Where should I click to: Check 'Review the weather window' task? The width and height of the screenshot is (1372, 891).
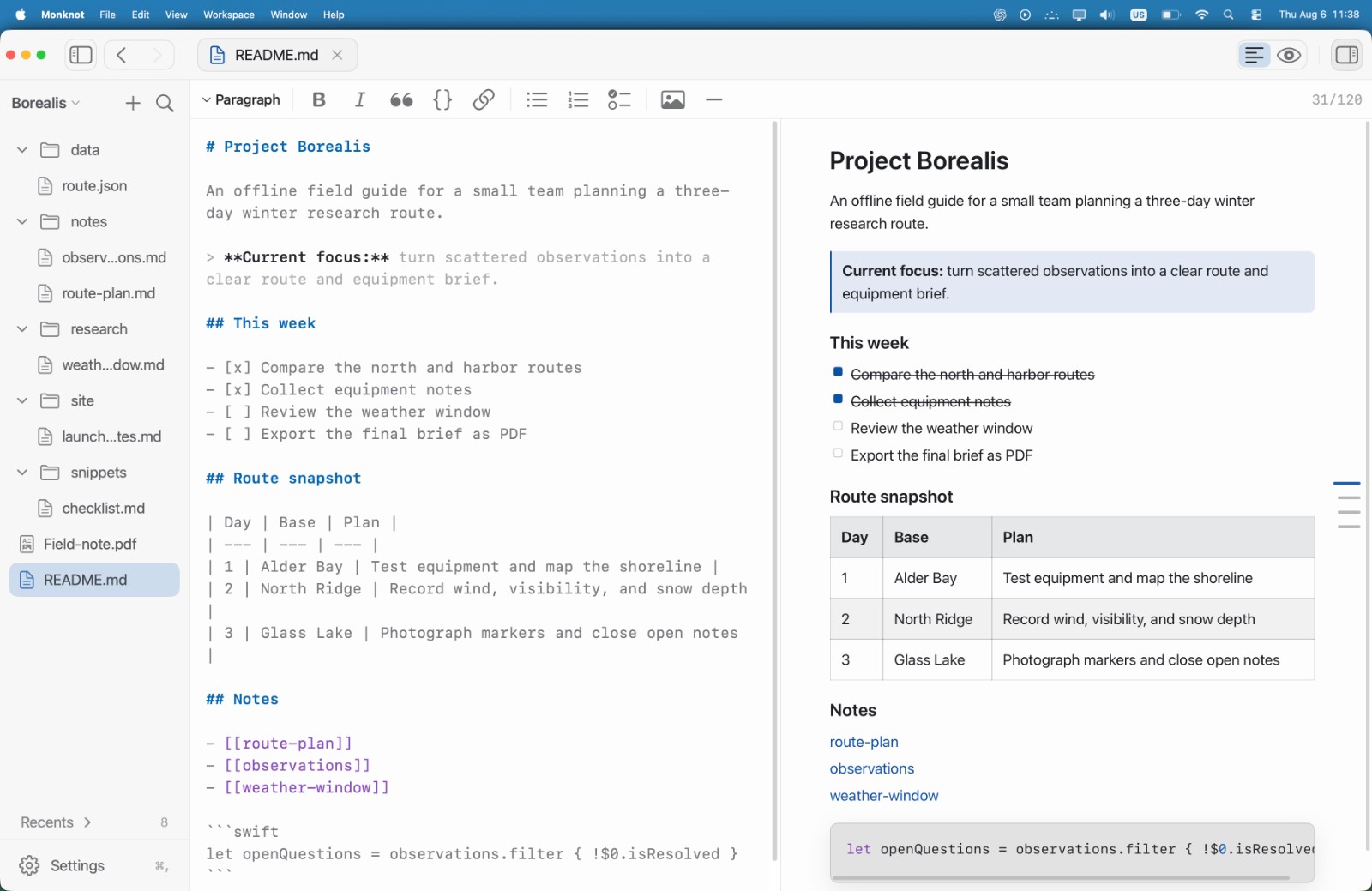[838, 426]
